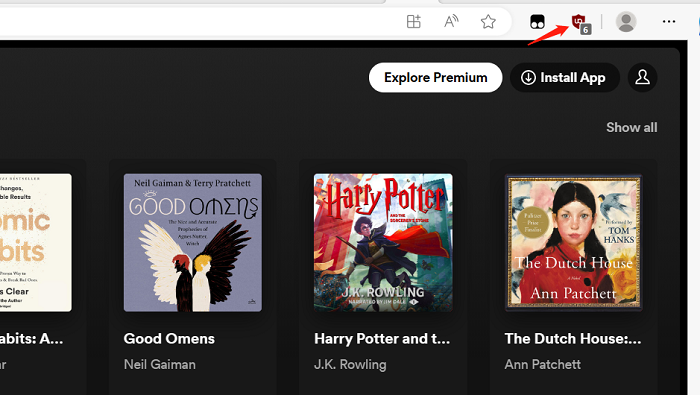The image size is (700, 395).
Task: Click Good Omens title text
Action: (169, 339)
